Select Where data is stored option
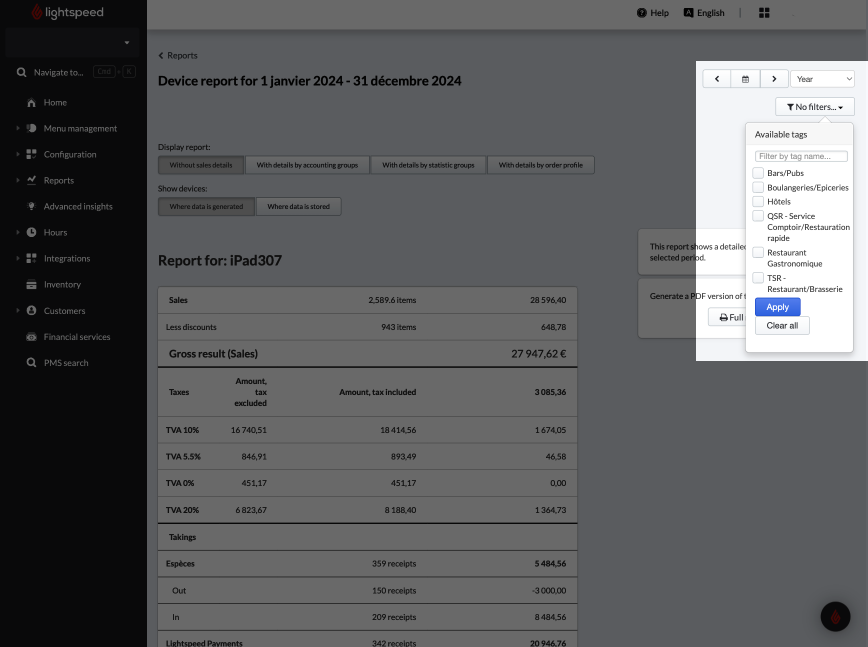The height and width of the screenshot is (647, 868). [298, 206]
